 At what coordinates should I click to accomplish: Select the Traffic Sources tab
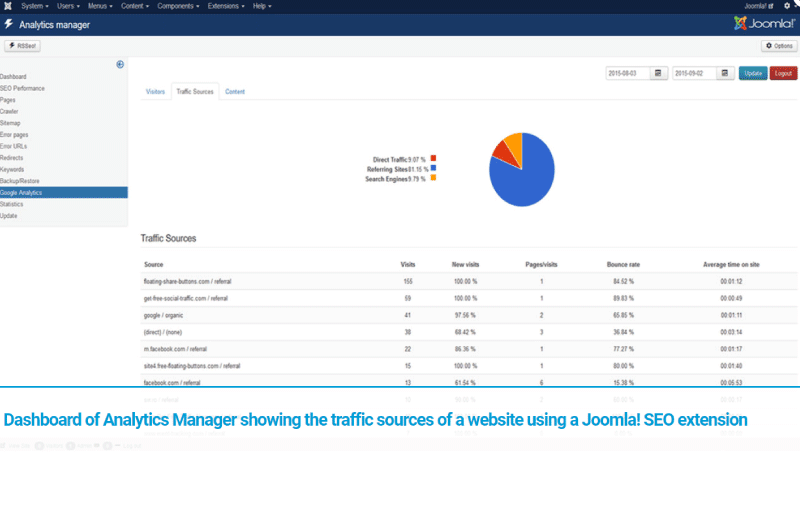click(x=195, y=92)
